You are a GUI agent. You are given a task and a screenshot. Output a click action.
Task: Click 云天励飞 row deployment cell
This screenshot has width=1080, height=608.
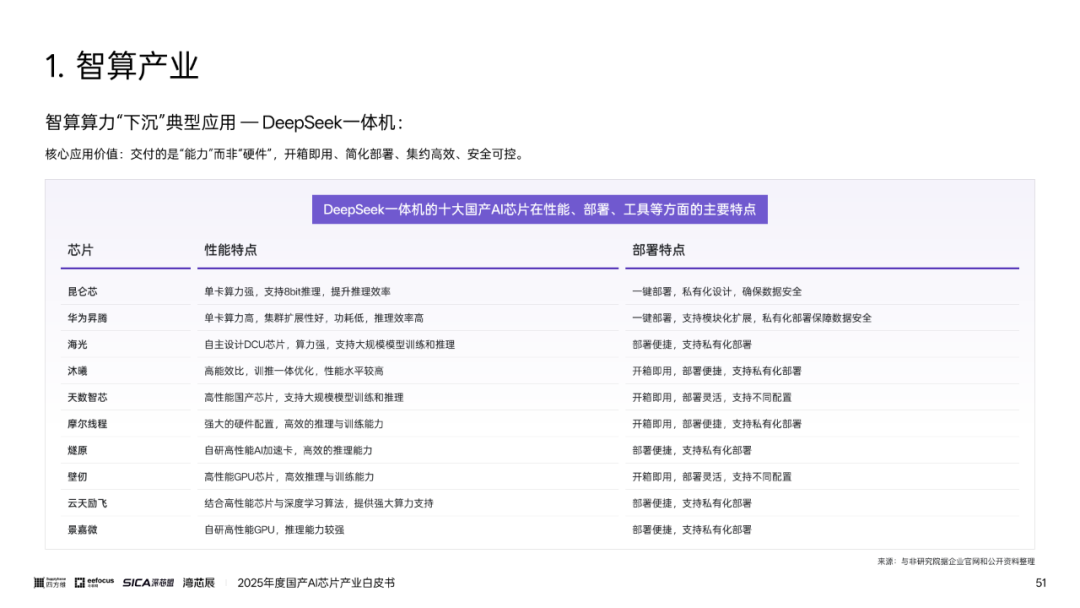692,503
